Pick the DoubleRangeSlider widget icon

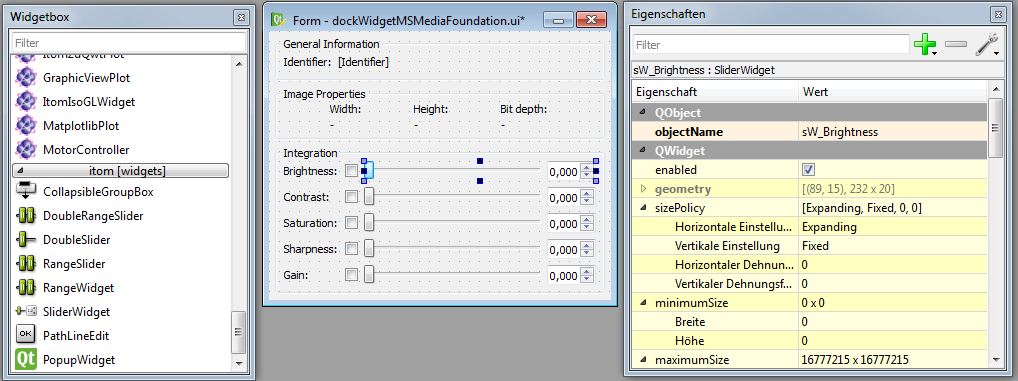[25, 215]
